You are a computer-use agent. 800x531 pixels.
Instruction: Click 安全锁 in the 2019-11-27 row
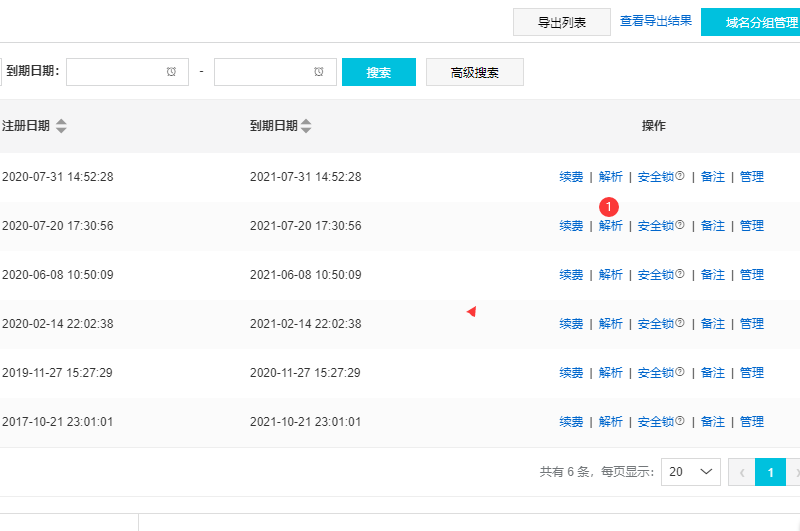click(655, 373)
